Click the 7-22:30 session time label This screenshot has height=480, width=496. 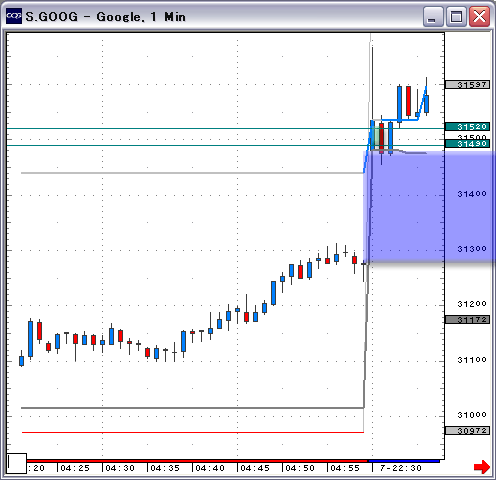tap(401, 468)
